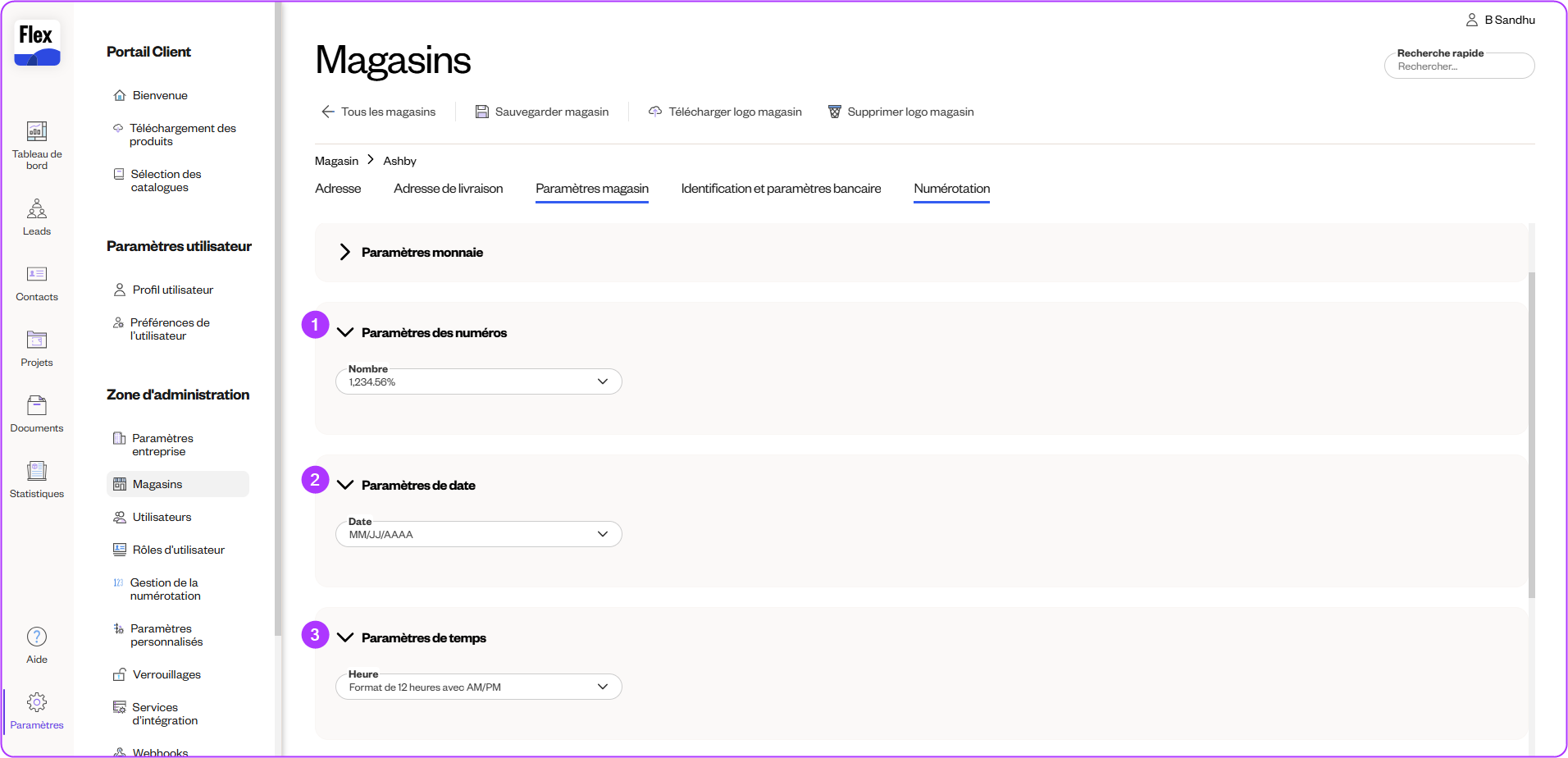The width and height of the screenshot is (1568, 758).
Task: Open Documents from the left rail
Action: pos(37,406)
